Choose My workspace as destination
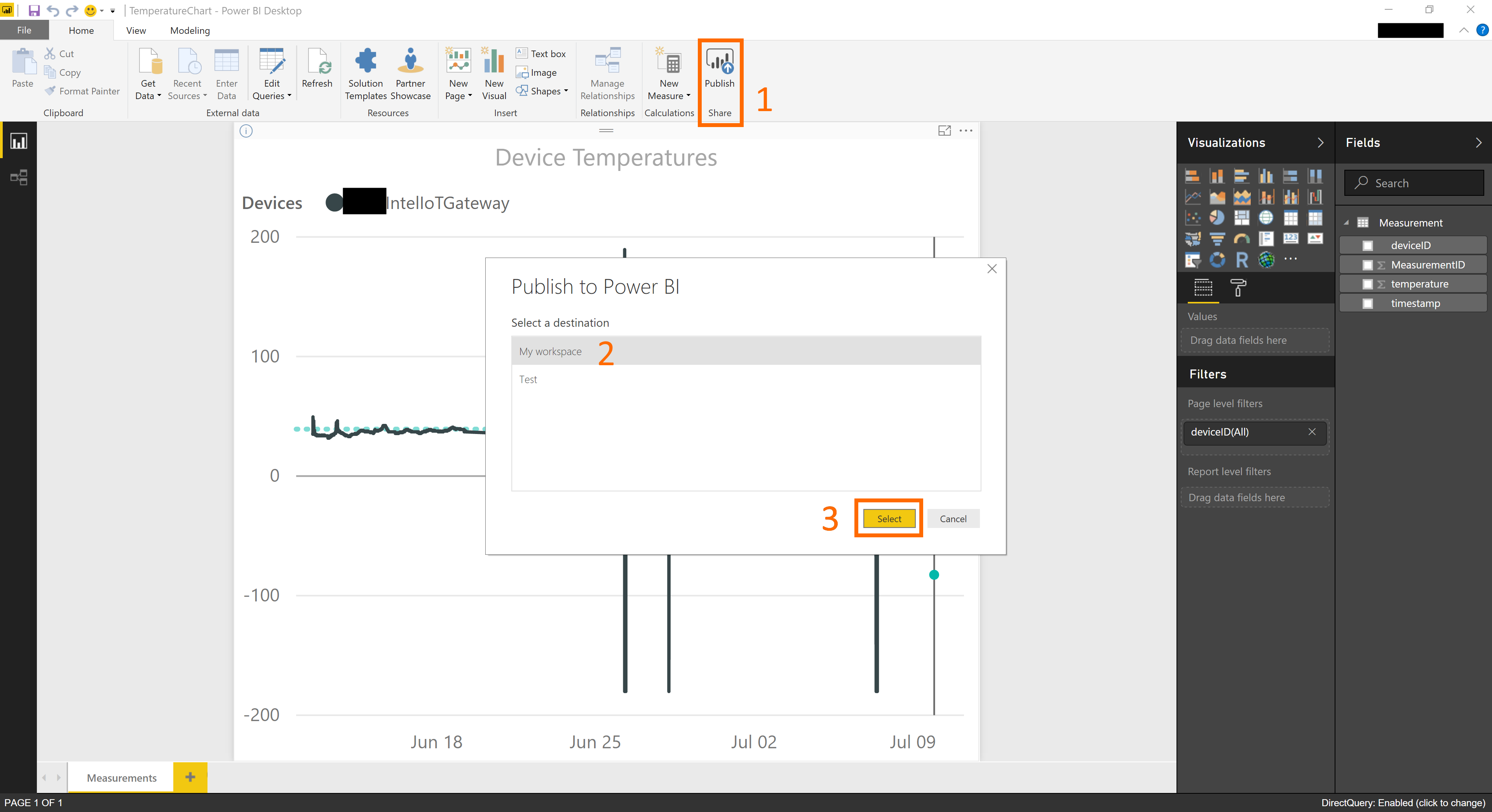This screenshot has width=1492, height=812. pyautogui.click(x=746, y=351)
